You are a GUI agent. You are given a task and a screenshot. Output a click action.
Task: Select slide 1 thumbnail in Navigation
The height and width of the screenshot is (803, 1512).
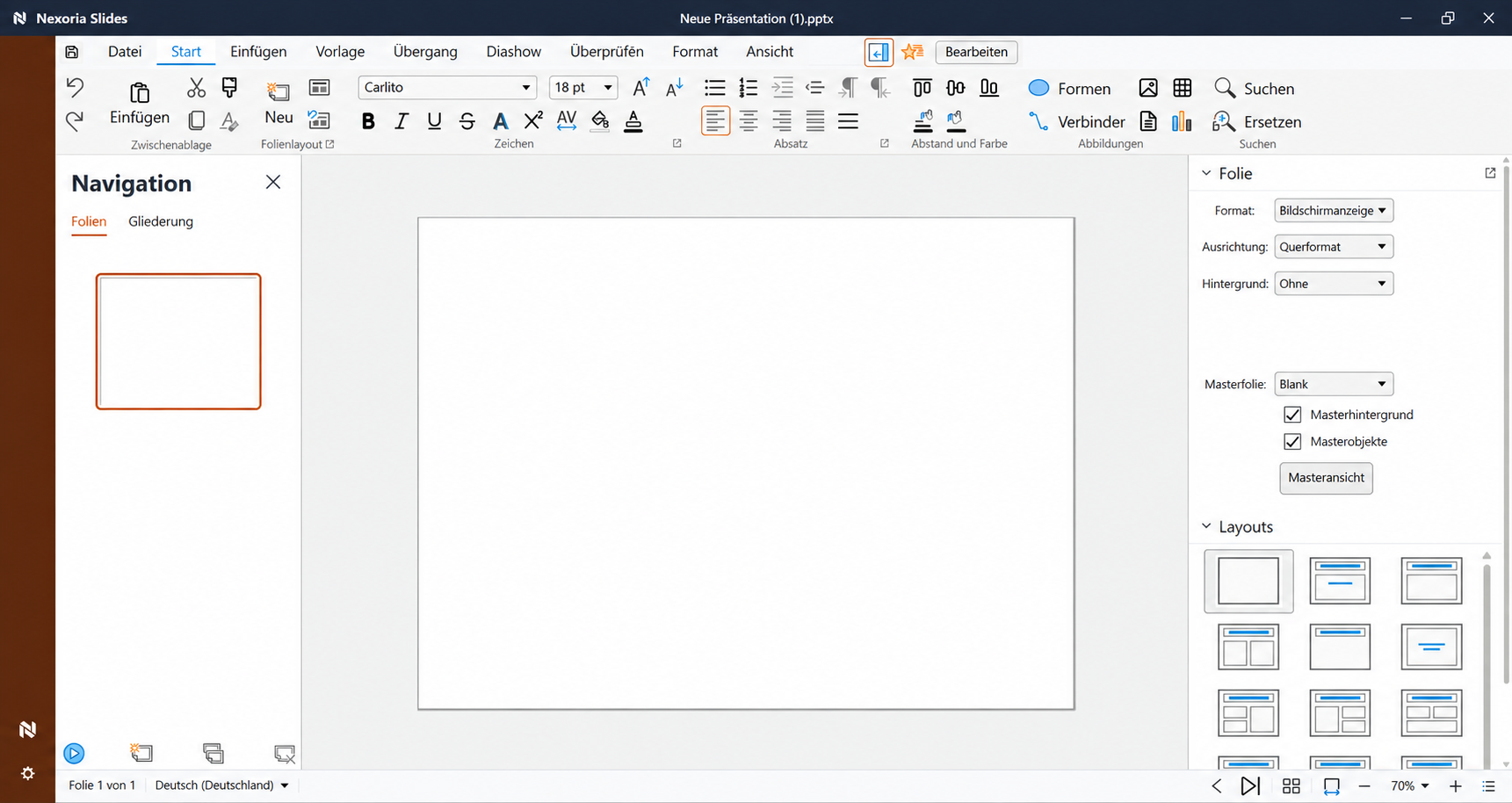click(178, 342)
